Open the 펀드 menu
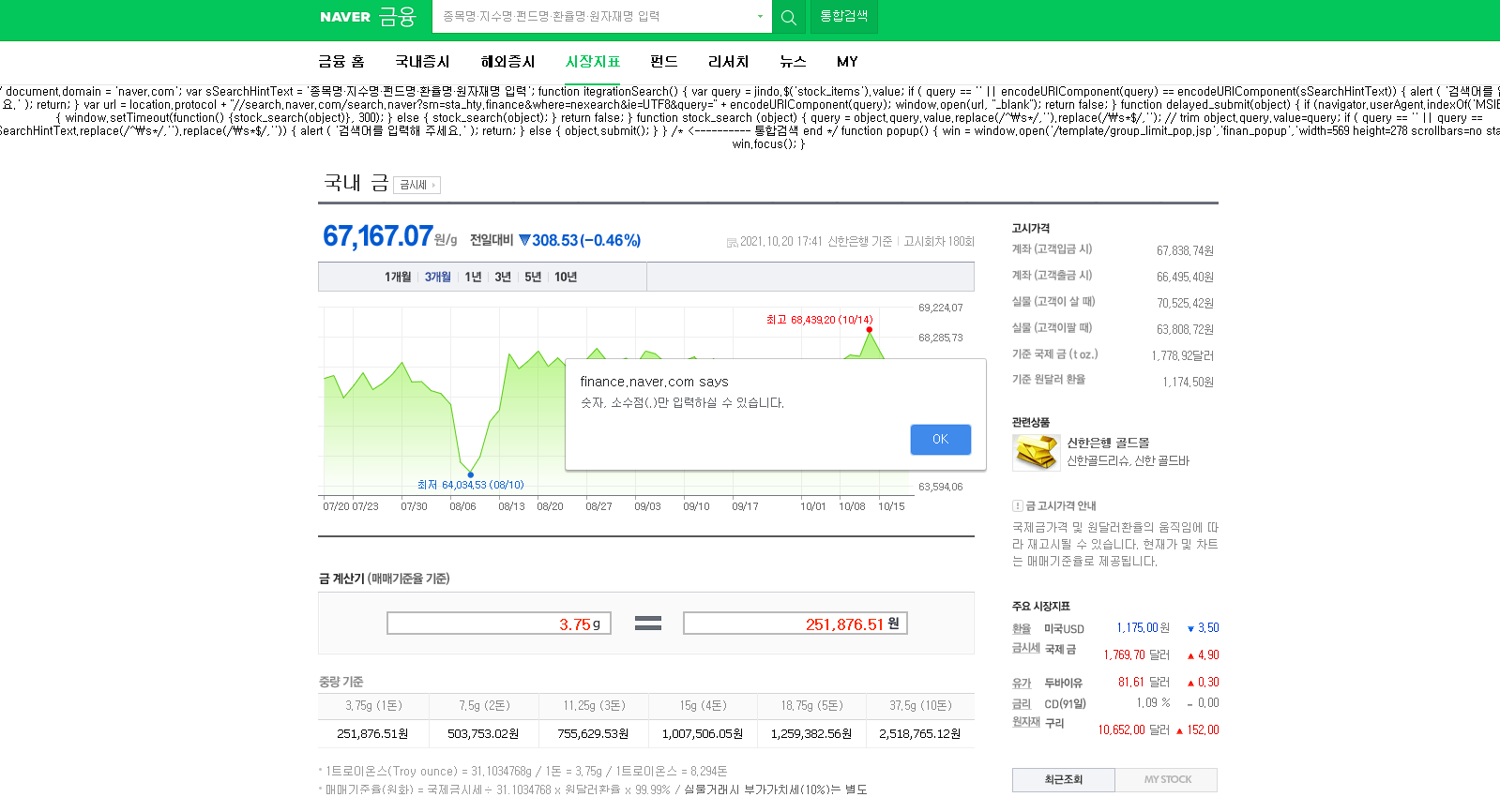 pos(664,62)
